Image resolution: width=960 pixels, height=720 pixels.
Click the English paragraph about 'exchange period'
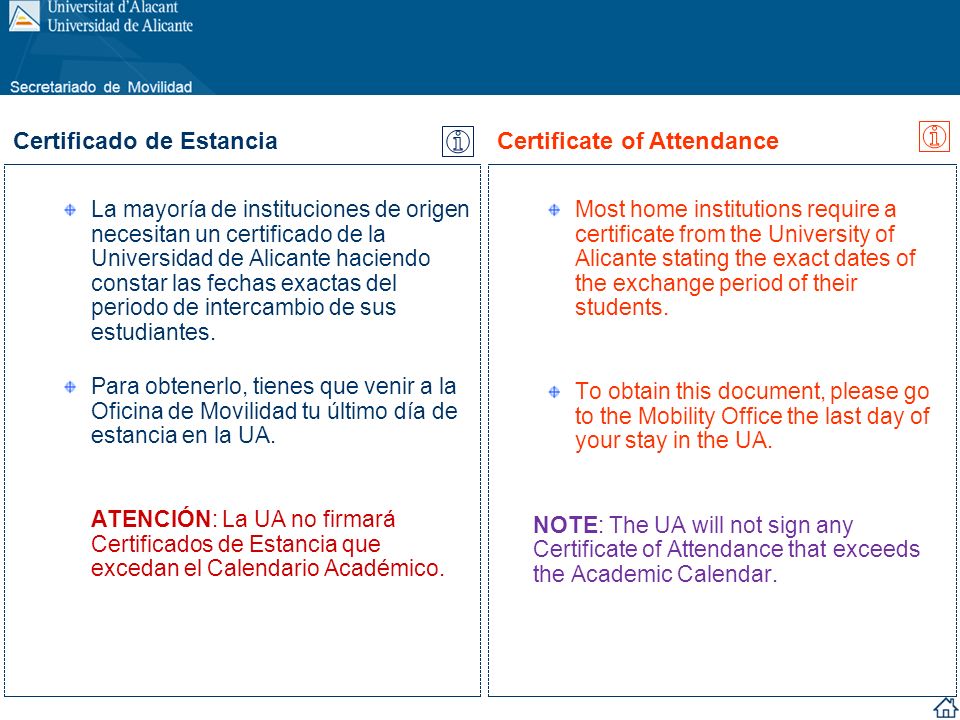click(745, 258)
